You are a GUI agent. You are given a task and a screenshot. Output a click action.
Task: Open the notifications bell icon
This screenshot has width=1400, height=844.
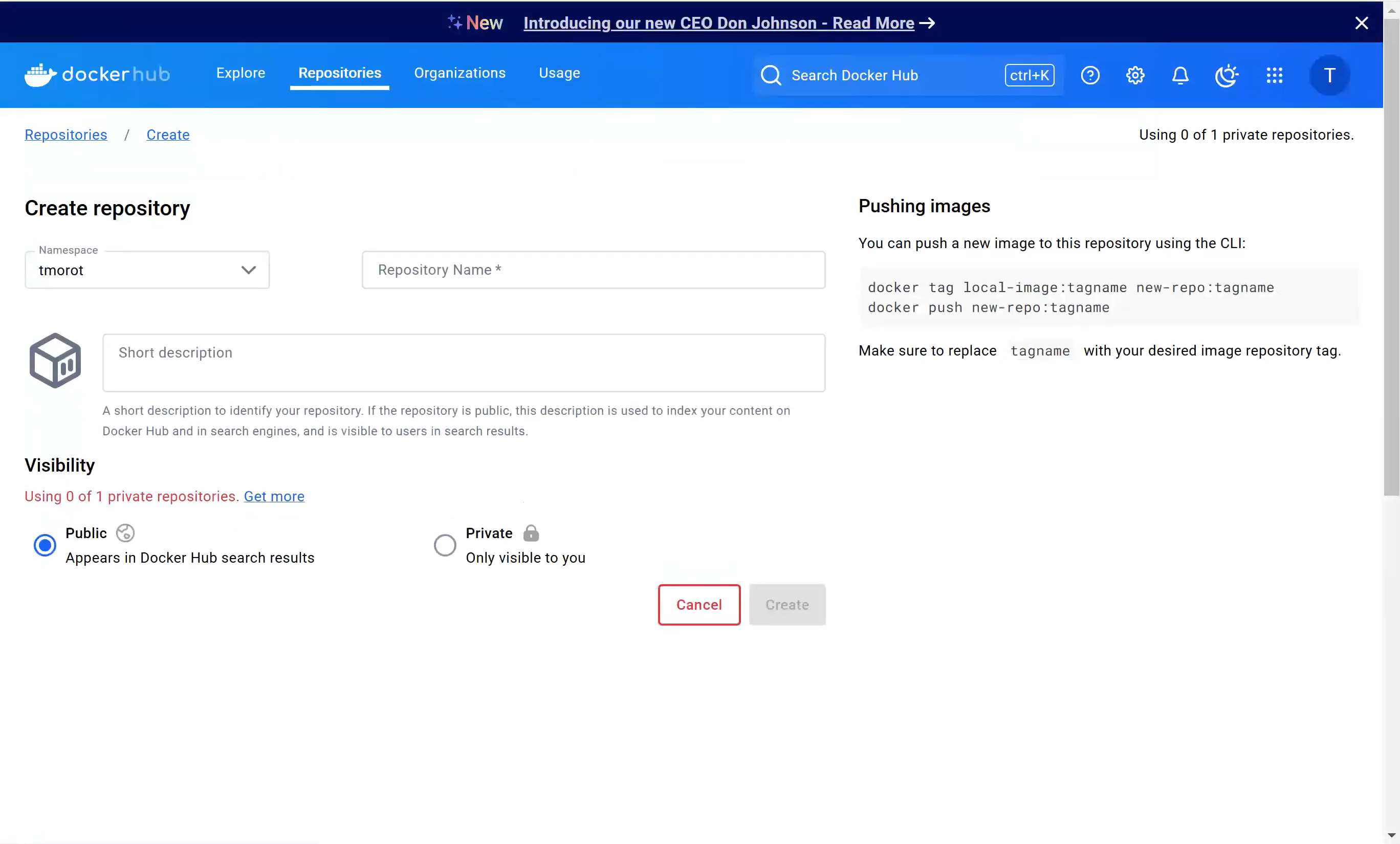pos(1180,75)
